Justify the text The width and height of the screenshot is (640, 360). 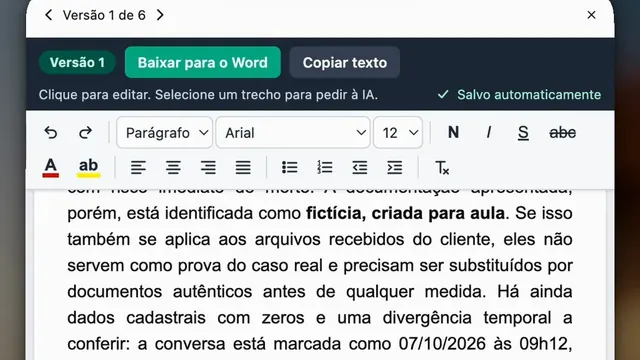click(243, 167)
